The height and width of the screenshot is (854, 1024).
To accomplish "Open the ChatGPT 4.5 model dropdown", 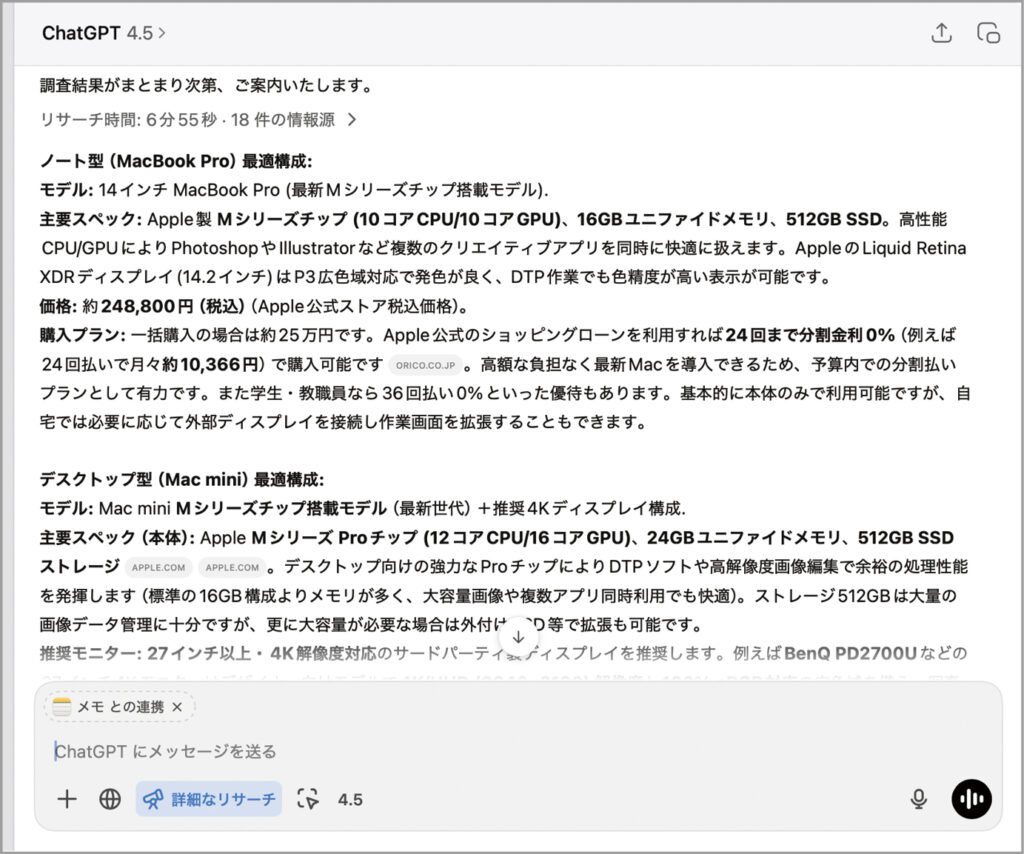I will pyautogui.click(x=104, y=33).
